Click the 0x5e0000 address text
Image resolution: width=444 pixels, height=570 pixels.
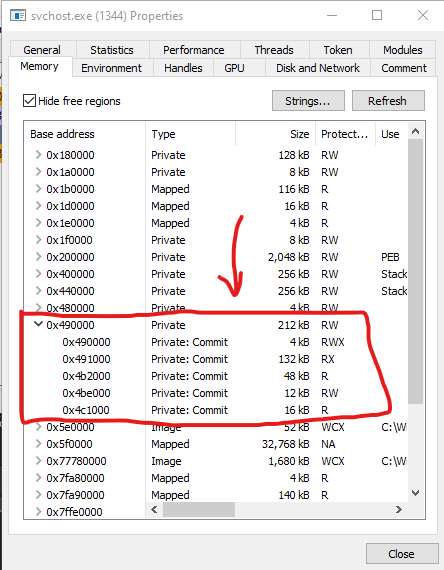pos(70,427)
